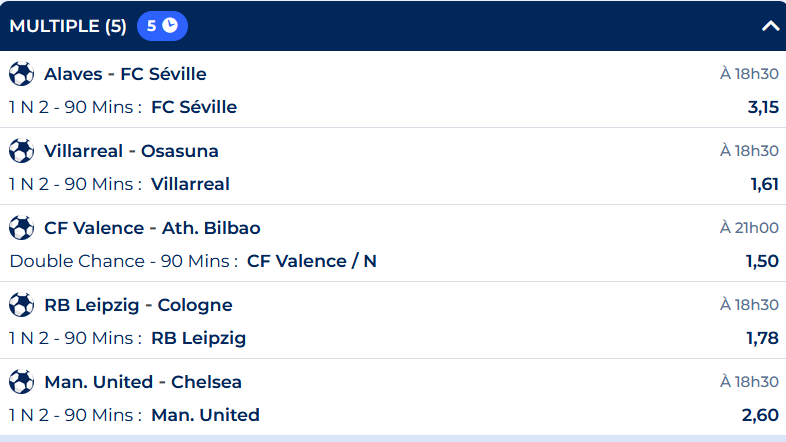Screen dimensions: 786x442
Task: Open the Villarreal - Osasuna match
Action: coord(131,151)
